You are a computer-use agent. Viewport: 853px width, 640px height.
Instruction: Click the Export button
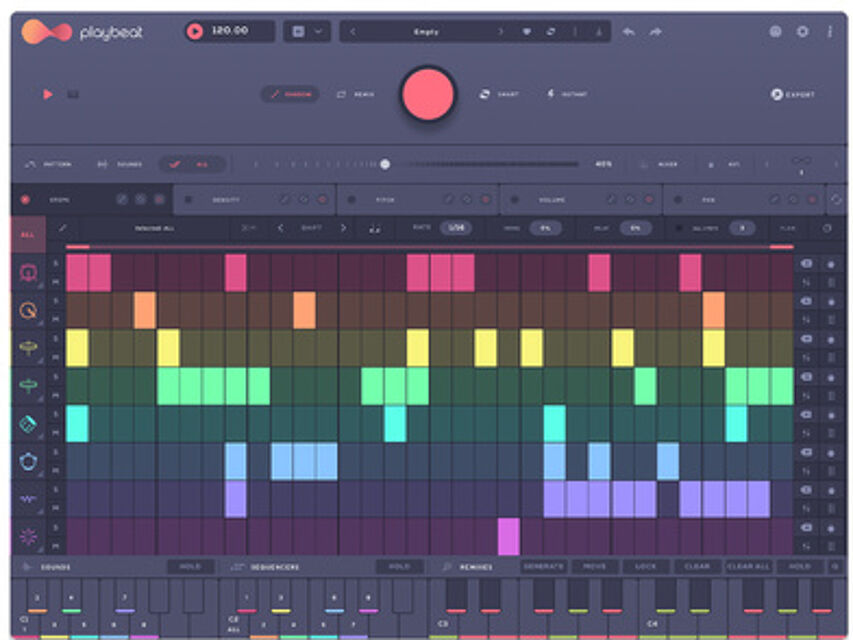coord(793,94)
